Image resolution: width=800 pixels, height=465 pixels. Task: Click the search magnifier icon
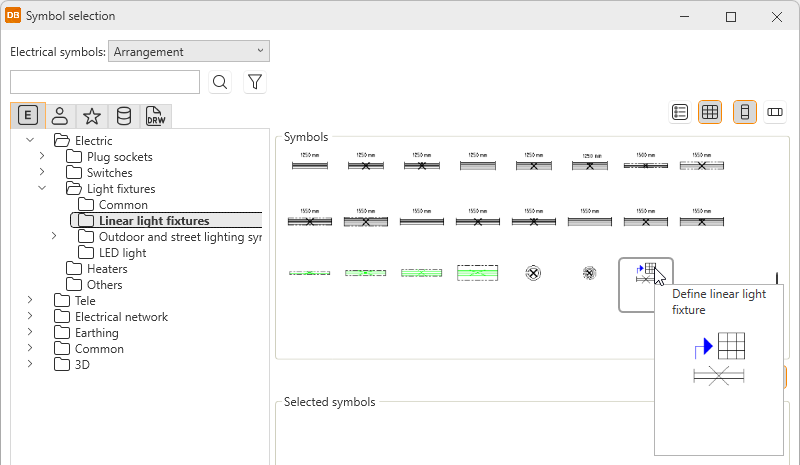(x=220, y=82)
